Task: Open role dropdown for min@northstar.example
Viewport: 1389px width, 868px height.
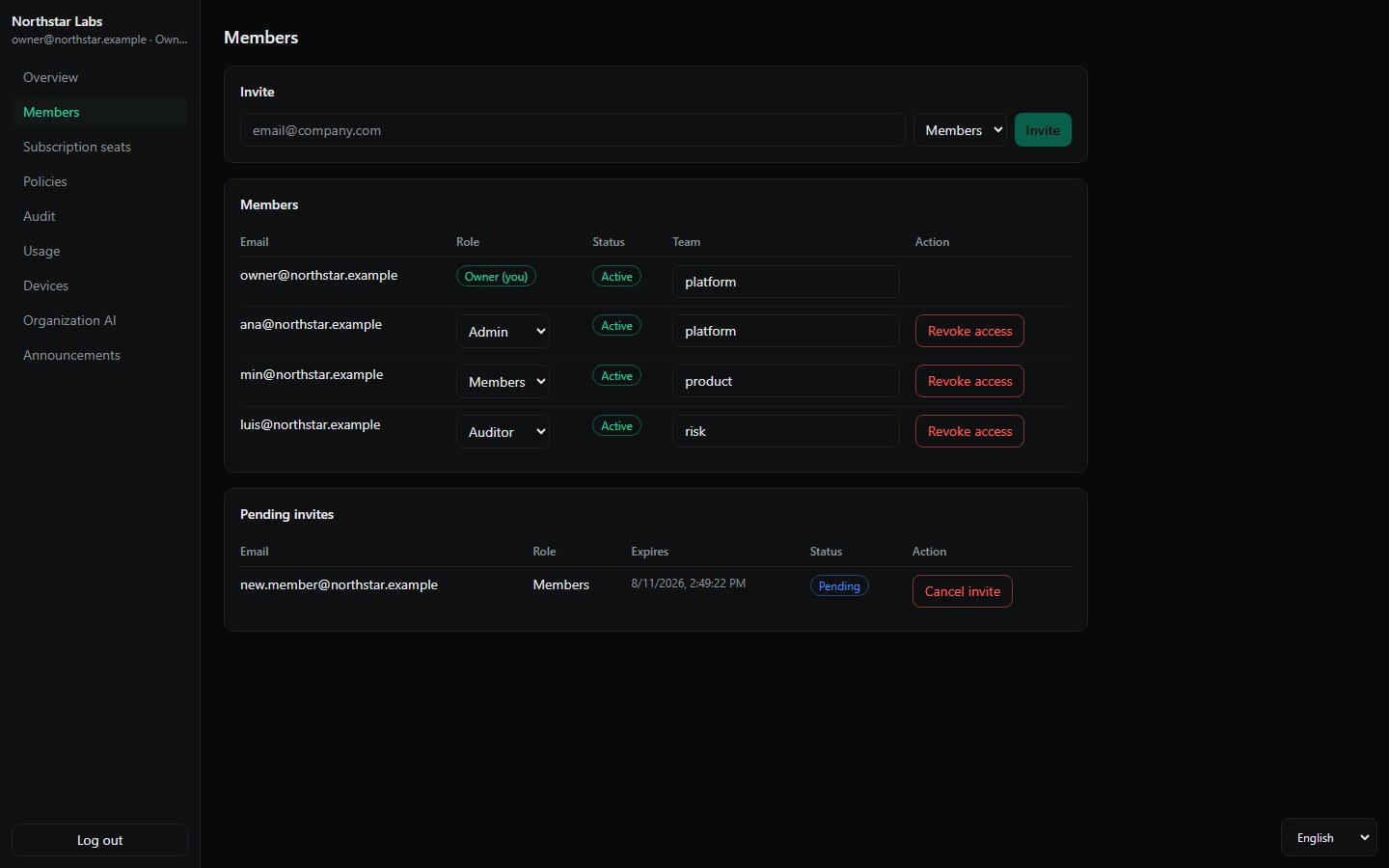Action: (503, 381)
